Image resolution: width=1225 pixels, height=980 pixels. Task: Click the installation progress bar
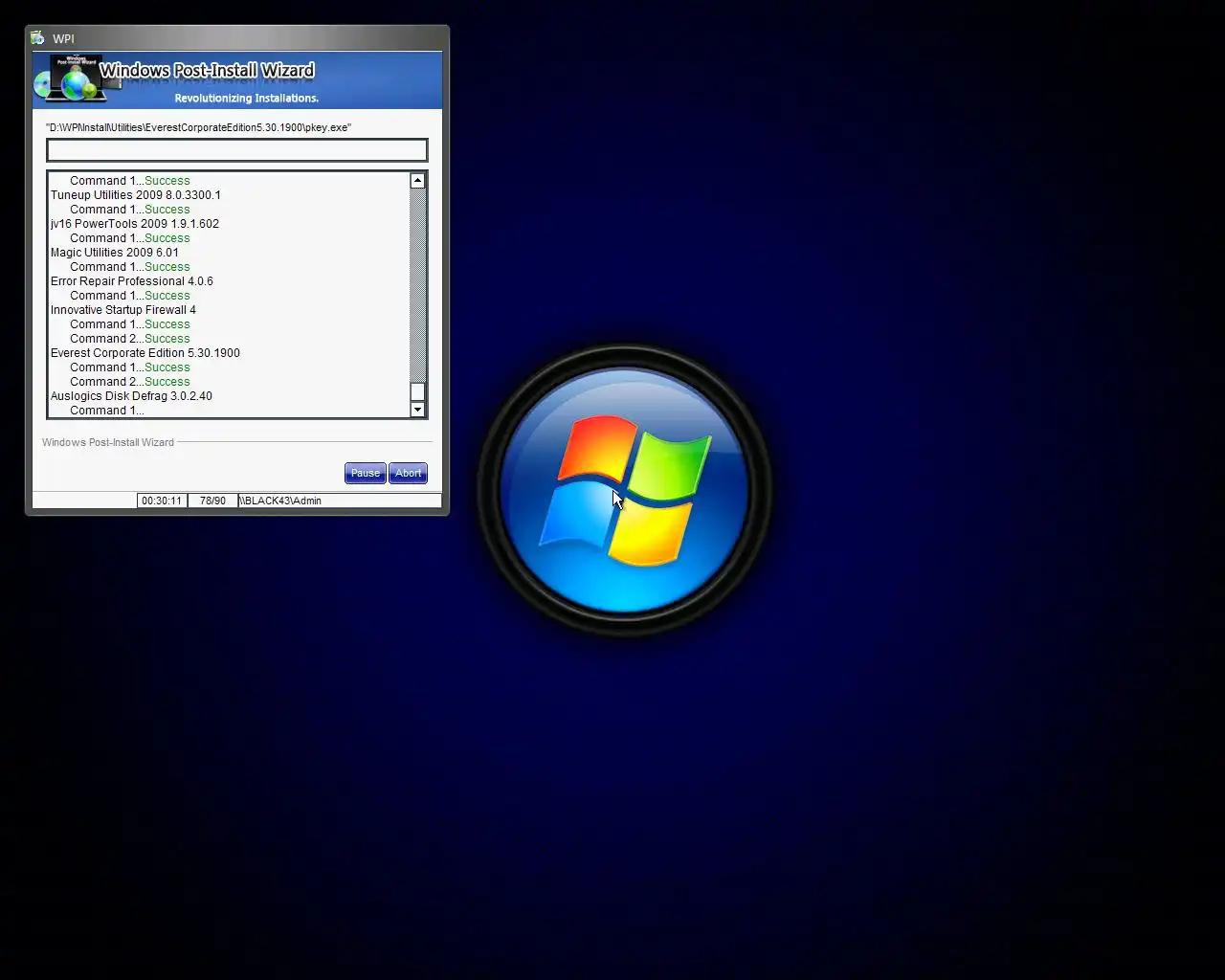237,149
